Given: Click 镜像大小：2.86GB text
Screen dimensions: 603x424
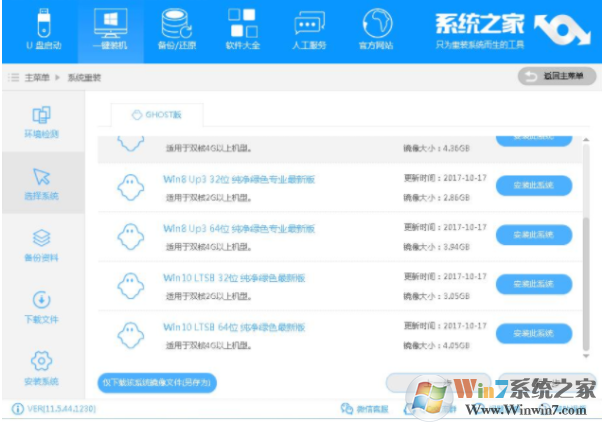Looking at the screenshot, I should tap(436, 198).
